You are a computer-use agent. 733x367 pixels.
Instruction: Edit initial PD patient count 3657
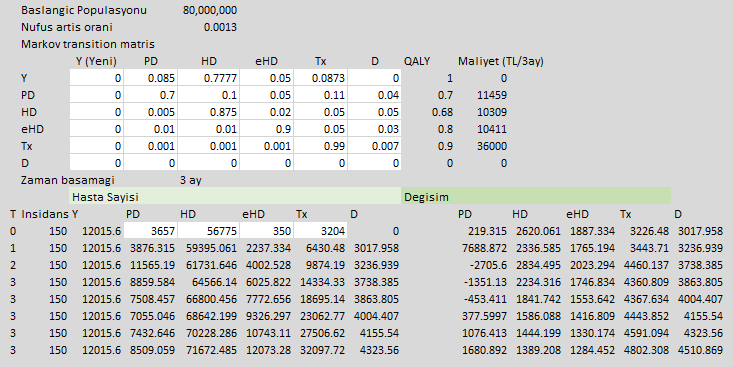pyautogui.click(x=151, y=231)
